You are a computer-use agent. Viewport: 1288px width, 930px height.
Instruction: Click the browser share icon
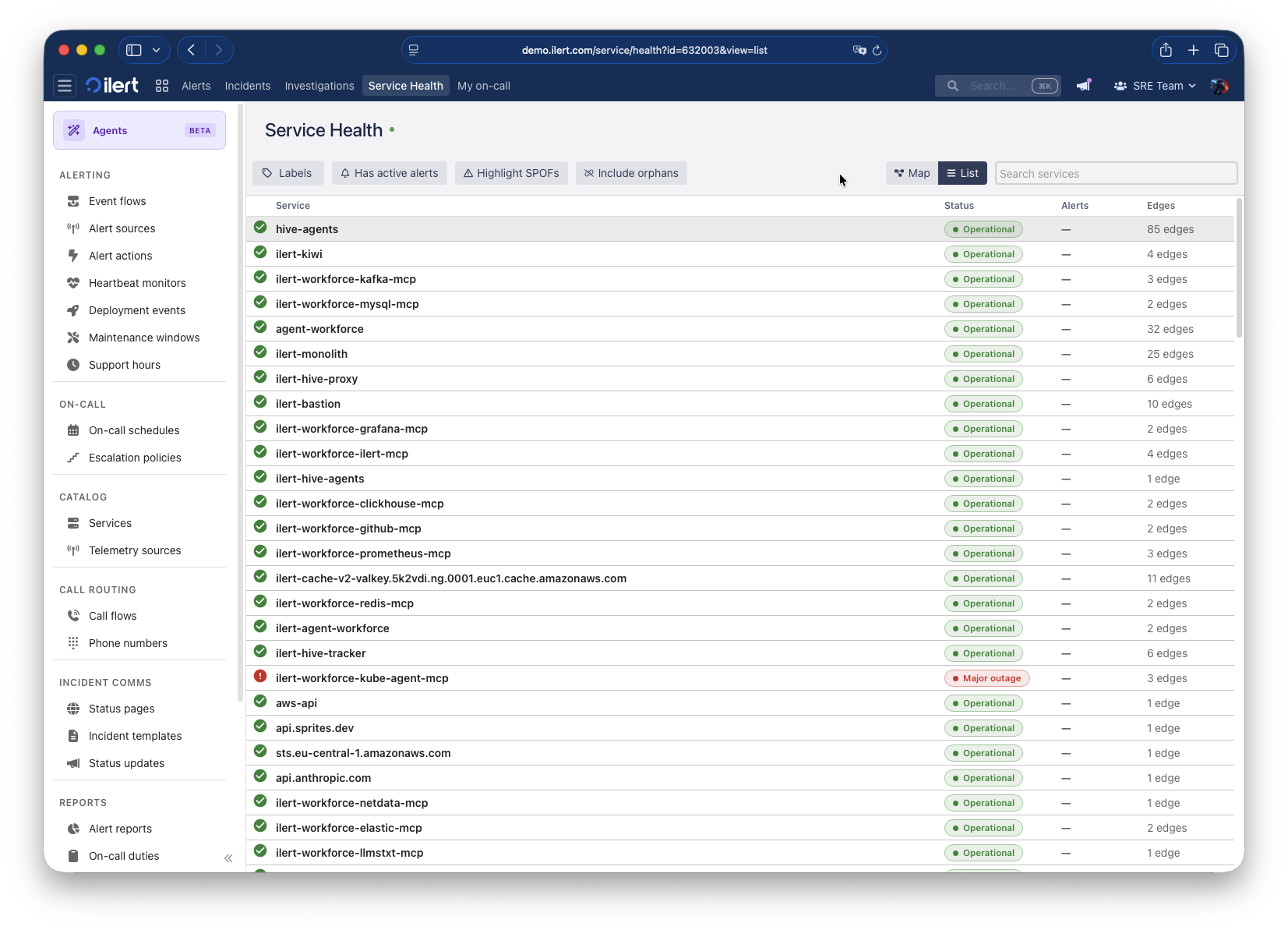pos(1166,50)
